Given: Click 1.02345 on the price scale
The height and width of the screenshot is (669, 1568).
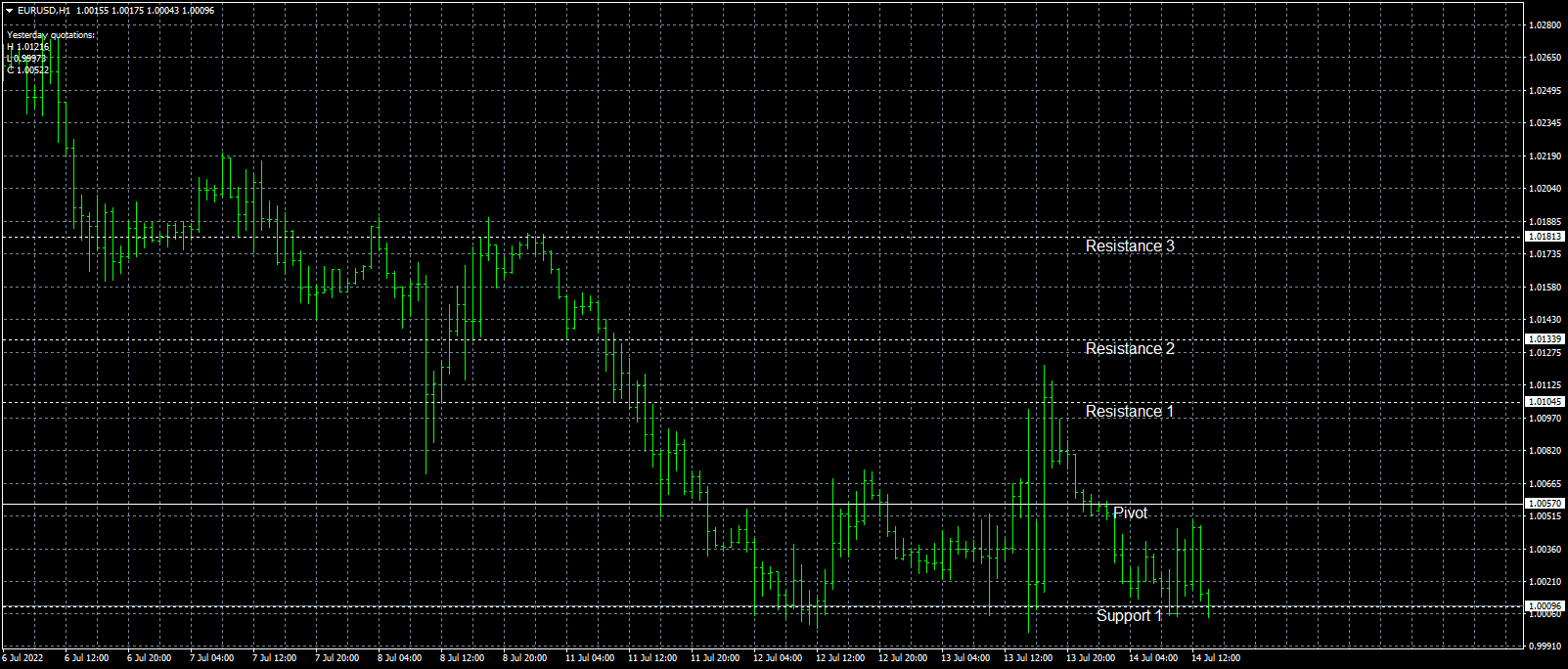Looking at the screenshot, I should (1545, 123).
